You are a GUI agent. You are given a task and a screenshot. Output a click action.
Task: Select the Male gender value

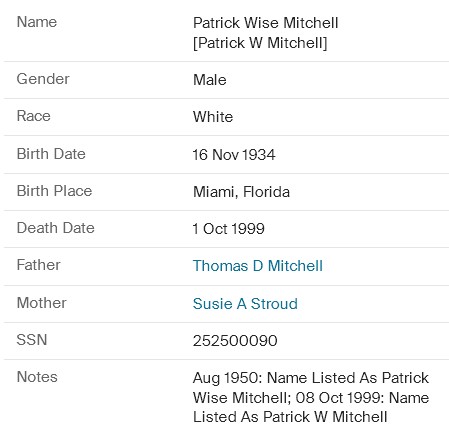[x=210, y=80]
